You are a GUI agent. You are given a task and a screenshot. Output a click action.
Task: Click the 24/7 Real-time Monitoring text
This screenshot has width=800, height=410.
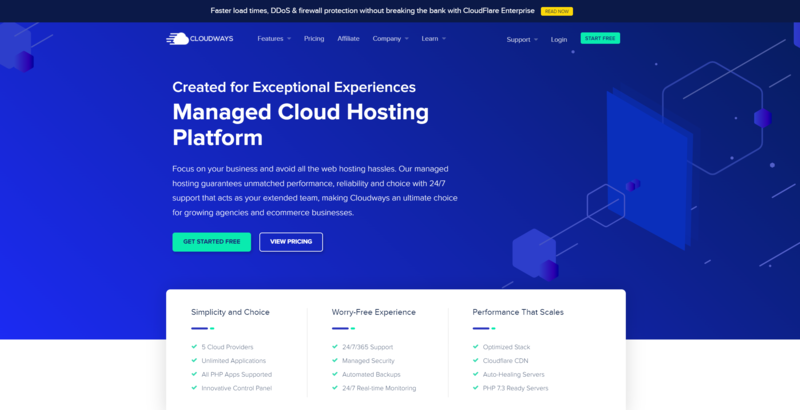[379, 389]
